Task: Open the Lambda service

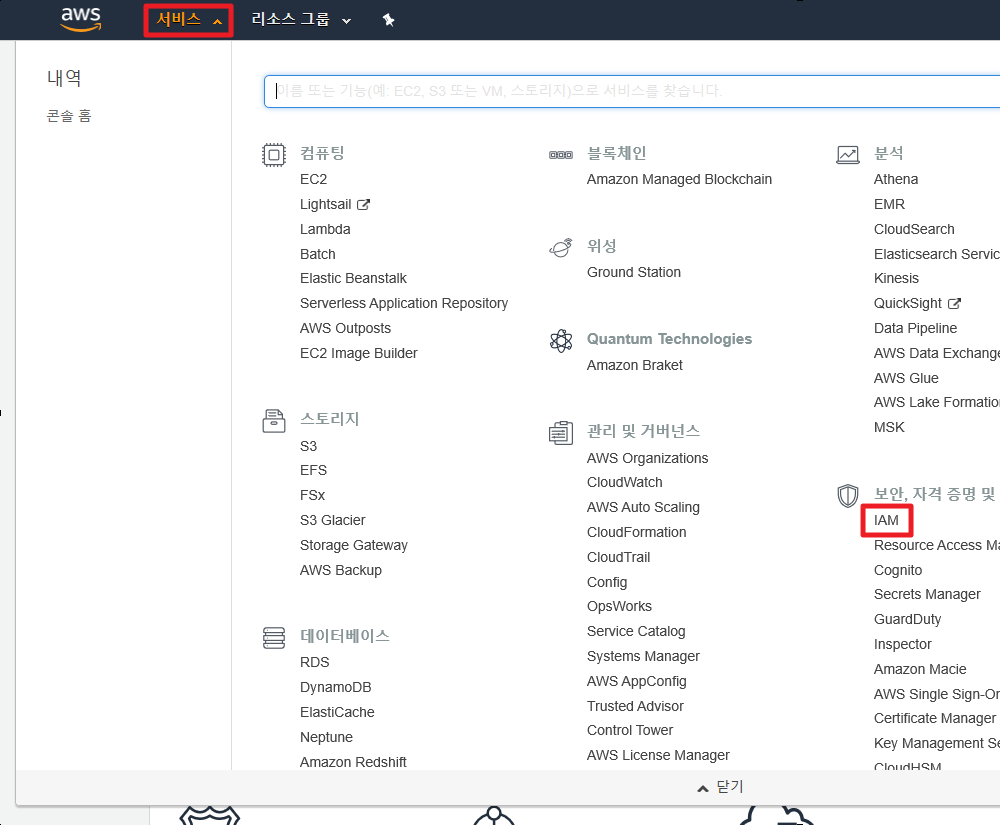Action: [325, 229]
